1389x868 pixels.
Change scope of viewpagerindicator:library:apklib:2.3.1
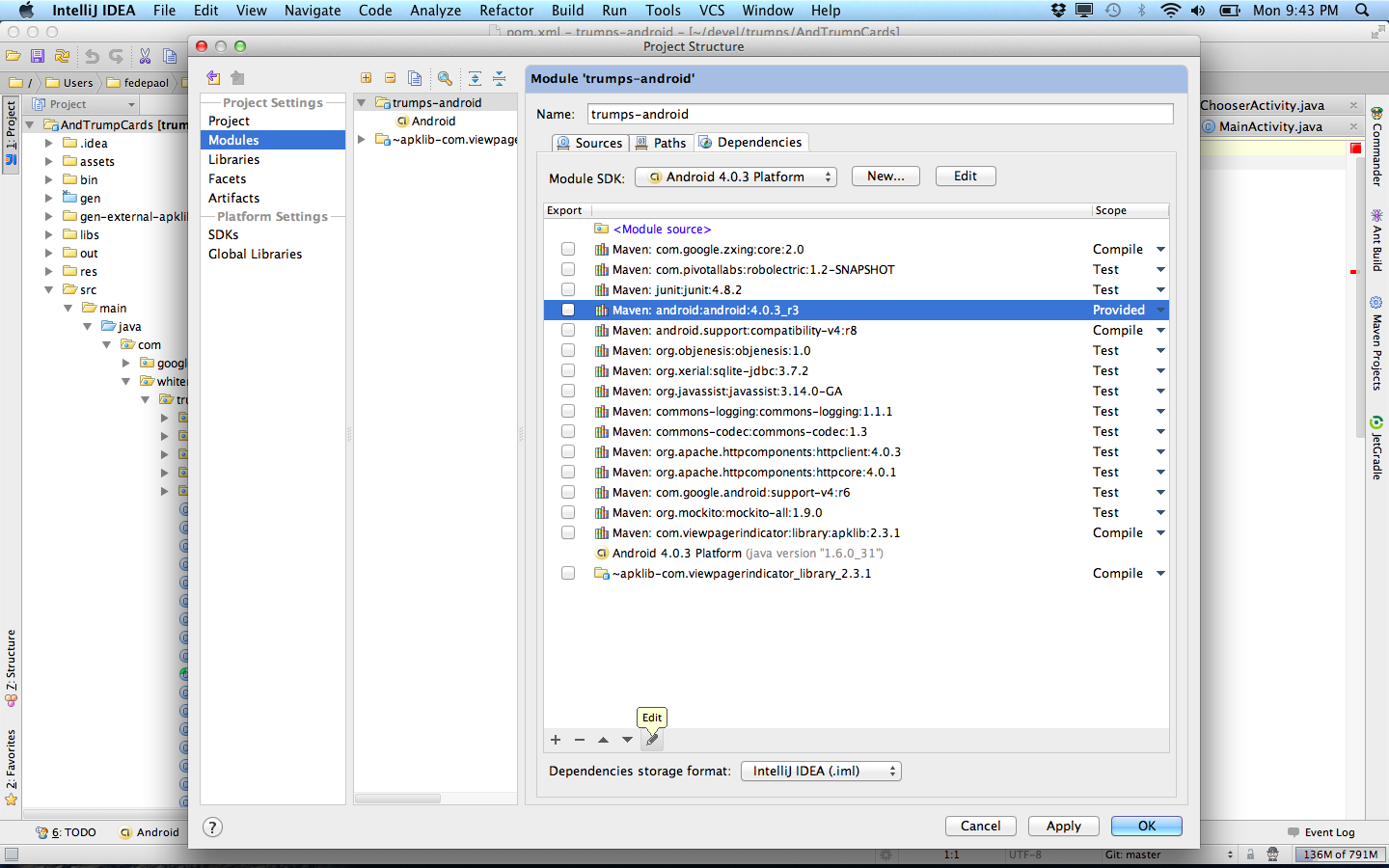click(1129, 532)
